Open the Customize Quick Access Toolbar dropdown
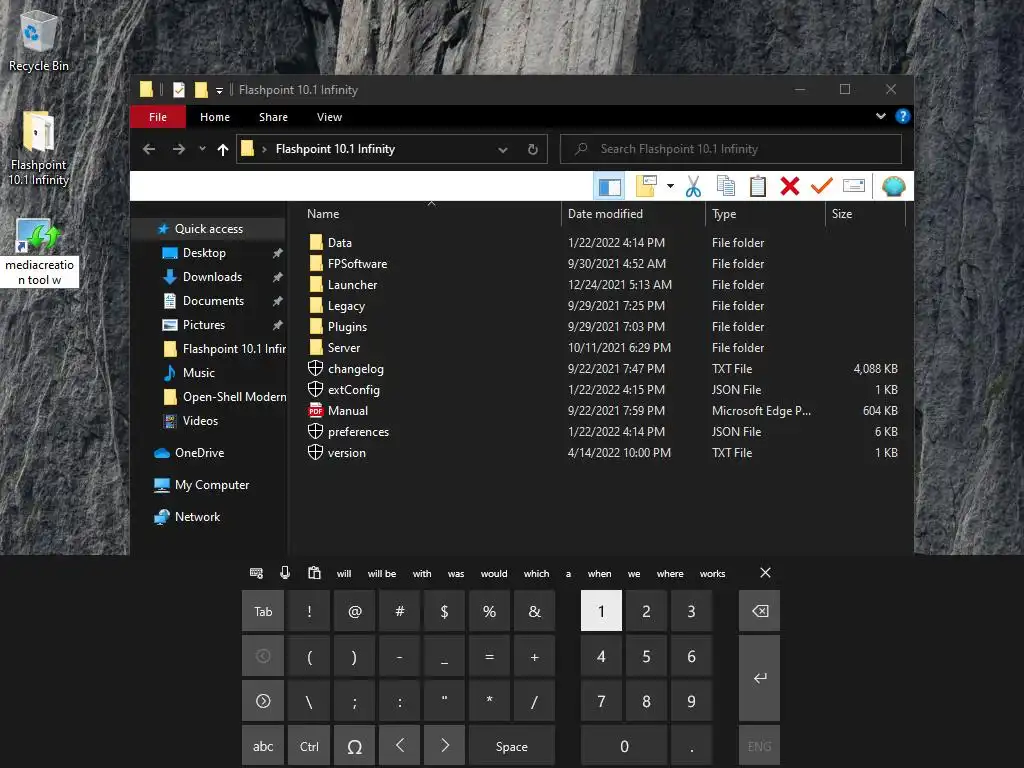This screenshot has height=768, width=1024. click(219, 90)
